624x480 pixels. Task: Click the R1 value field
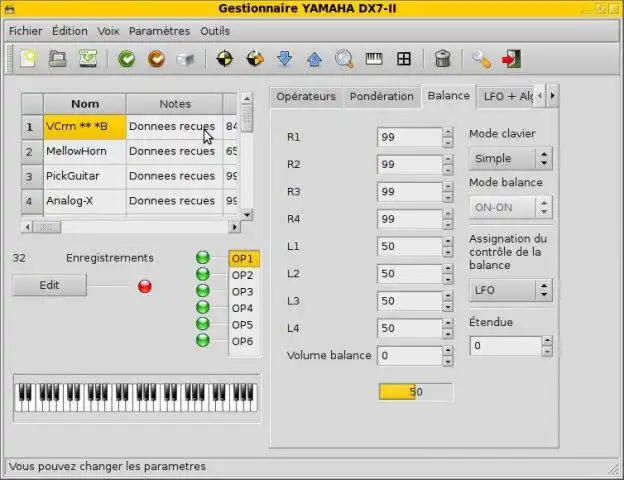(410, 137)
